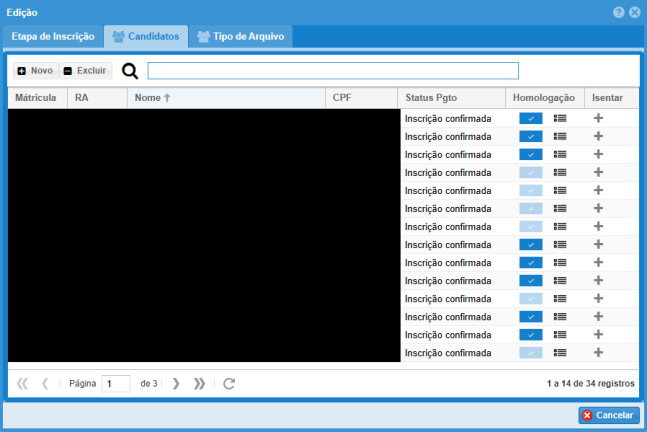
Task: Switch to the Etapa de Inscrição tab
Action: coord(53,37)
